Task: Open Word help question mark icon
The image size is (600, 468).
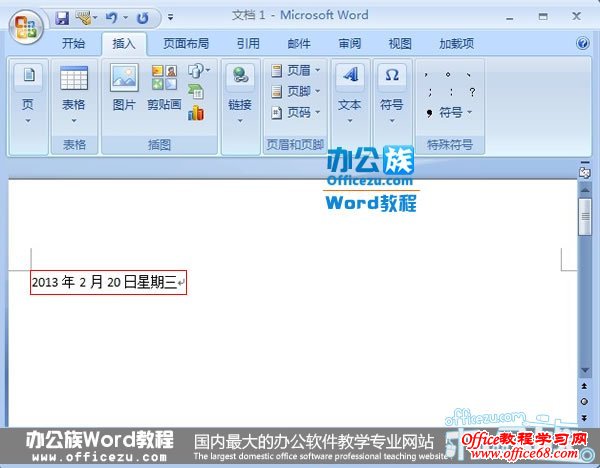Action: click(582, 43)
